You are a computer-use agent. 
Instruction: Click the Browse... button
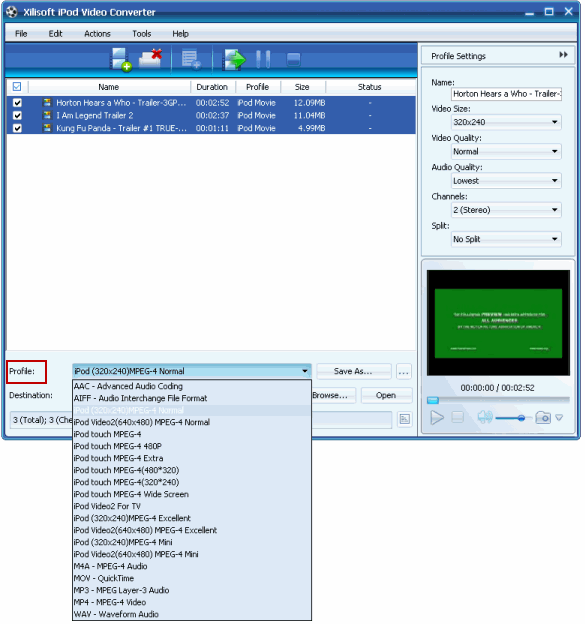click(x=333, y=396)
